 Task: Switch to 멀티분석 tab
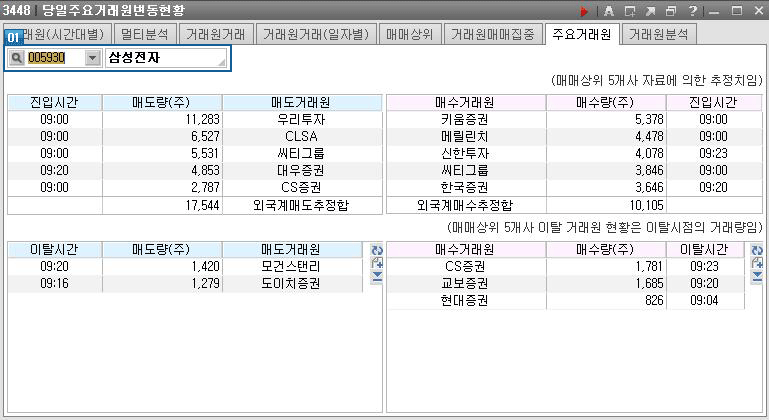point(144,34)
